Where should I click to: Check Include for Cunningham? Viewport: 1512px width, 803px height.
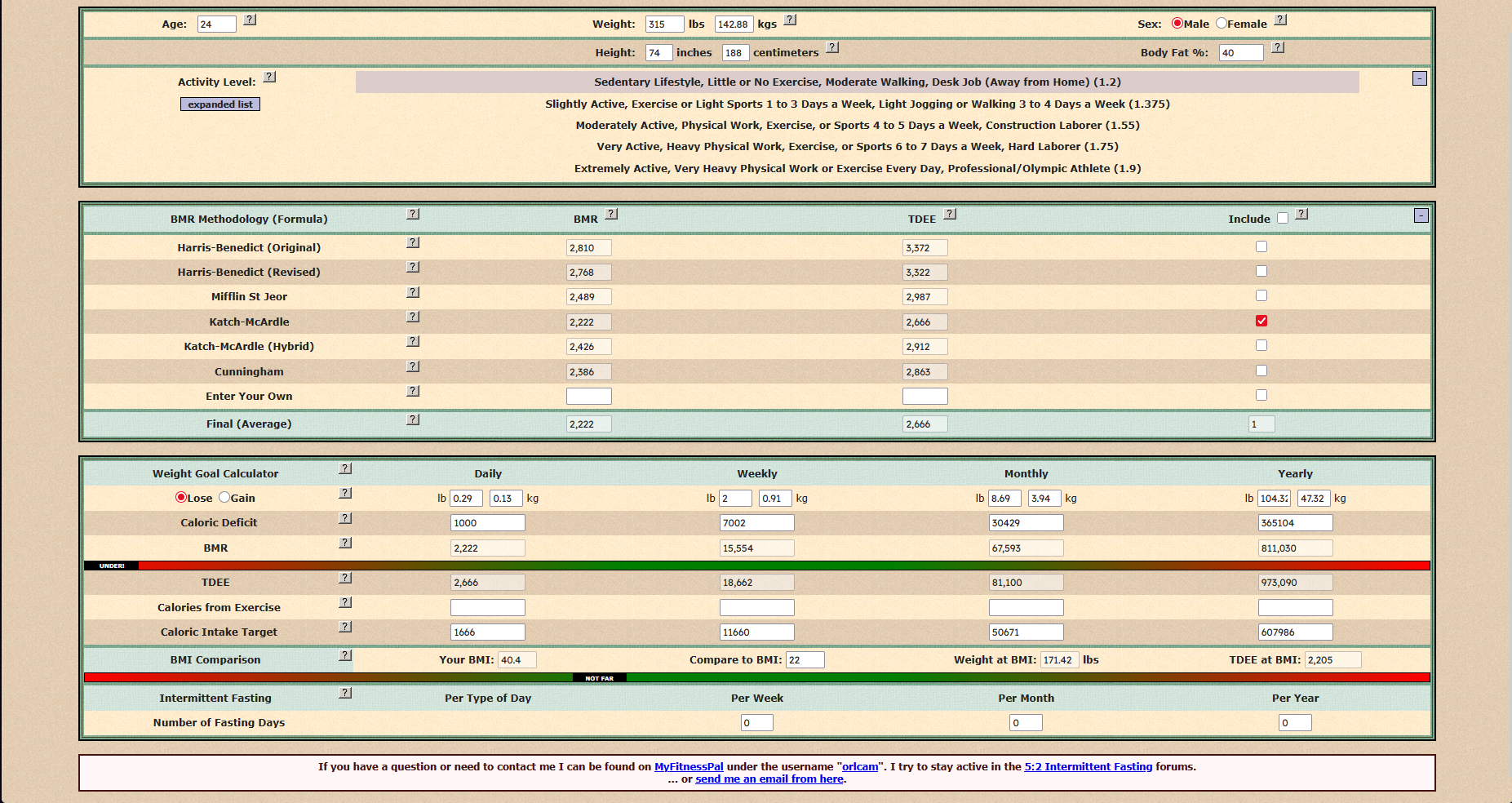point(1261,370)
